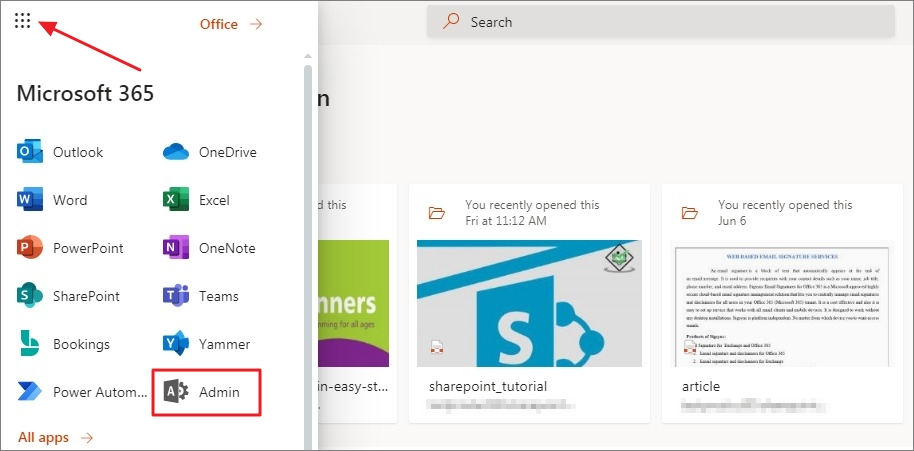
Task: Click the OneNote label text
Action: click(x=227, y=248)
